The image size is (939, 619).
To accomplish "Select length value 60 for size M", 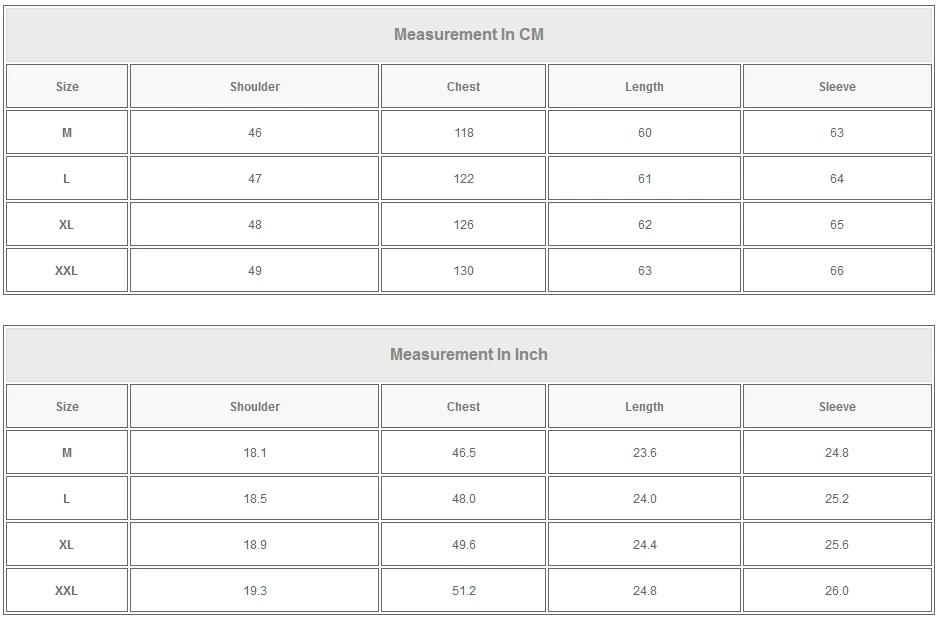I will pos(644,133).
